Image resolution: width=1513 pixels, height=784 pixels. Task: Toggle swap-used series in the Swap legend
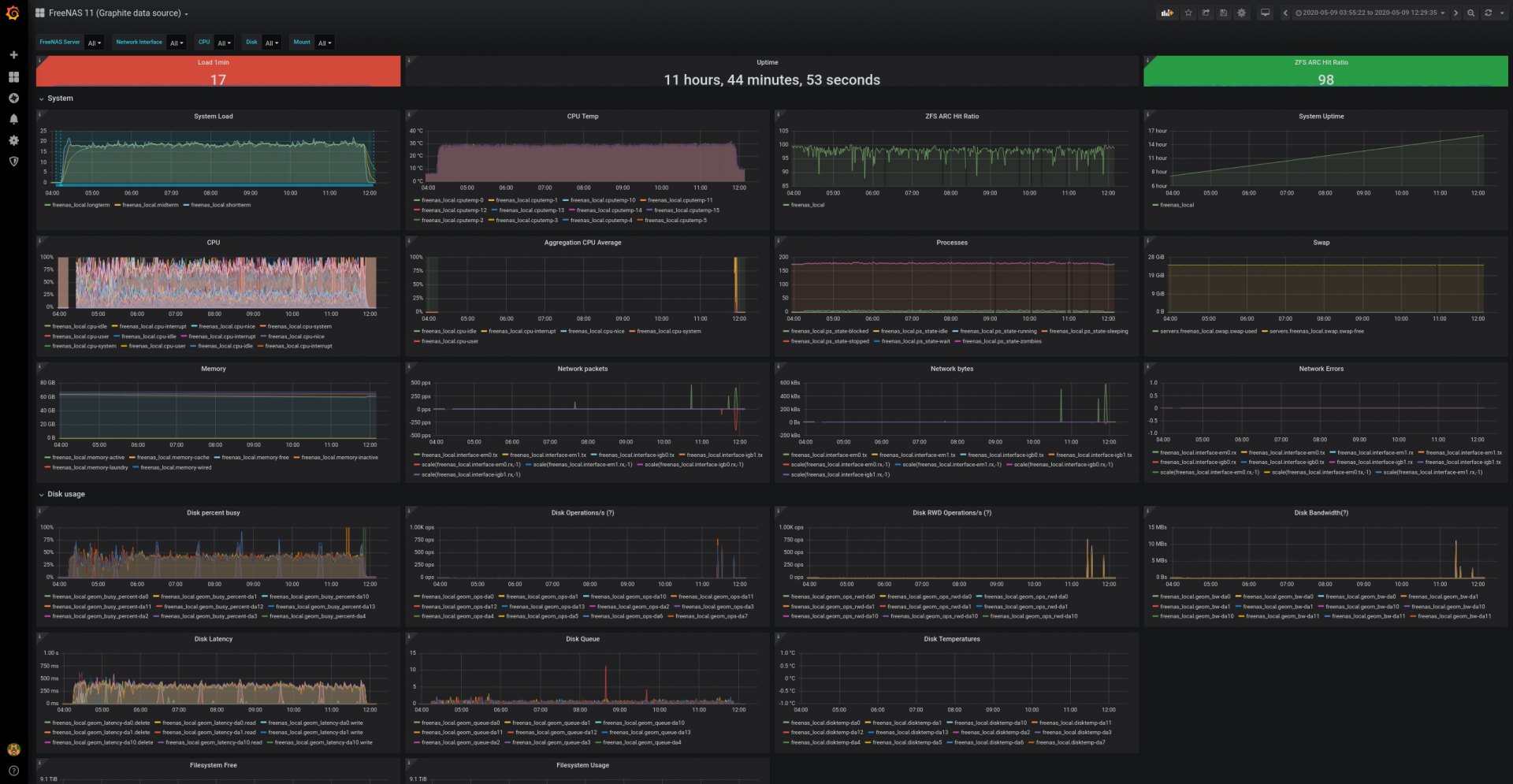click(1208, 331)
